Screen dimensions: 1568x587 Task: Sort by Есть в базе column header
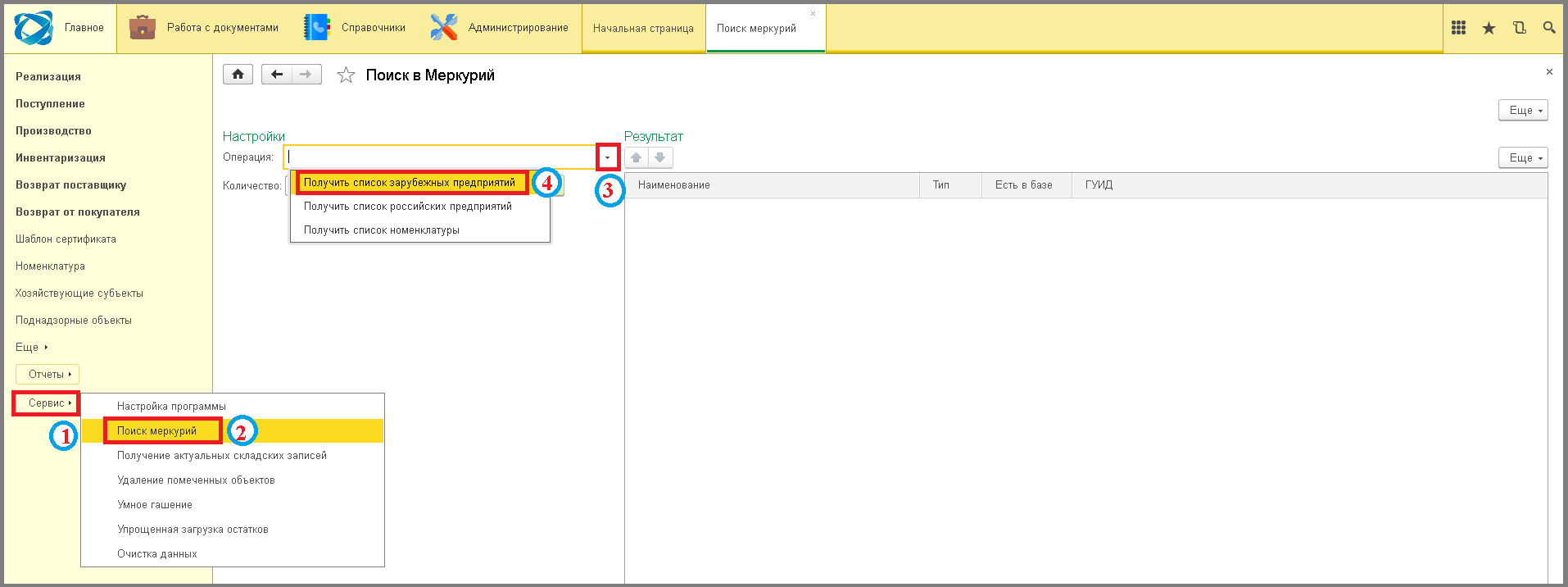coord(1026,185)
